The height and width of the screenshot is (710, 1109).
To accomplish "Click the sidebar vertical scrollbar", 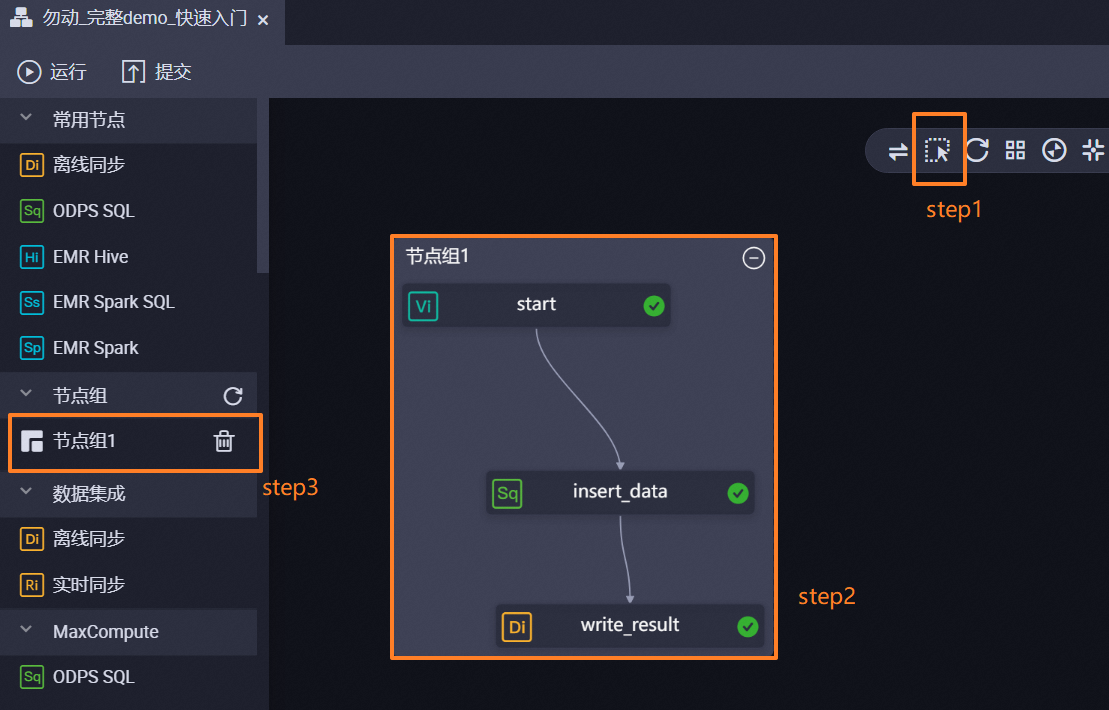I will pos(263,185).
